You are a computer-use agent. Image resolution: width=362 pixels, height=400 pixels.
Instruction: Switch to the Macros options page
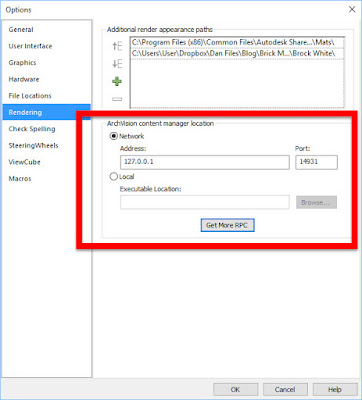[x=46, y=179]
